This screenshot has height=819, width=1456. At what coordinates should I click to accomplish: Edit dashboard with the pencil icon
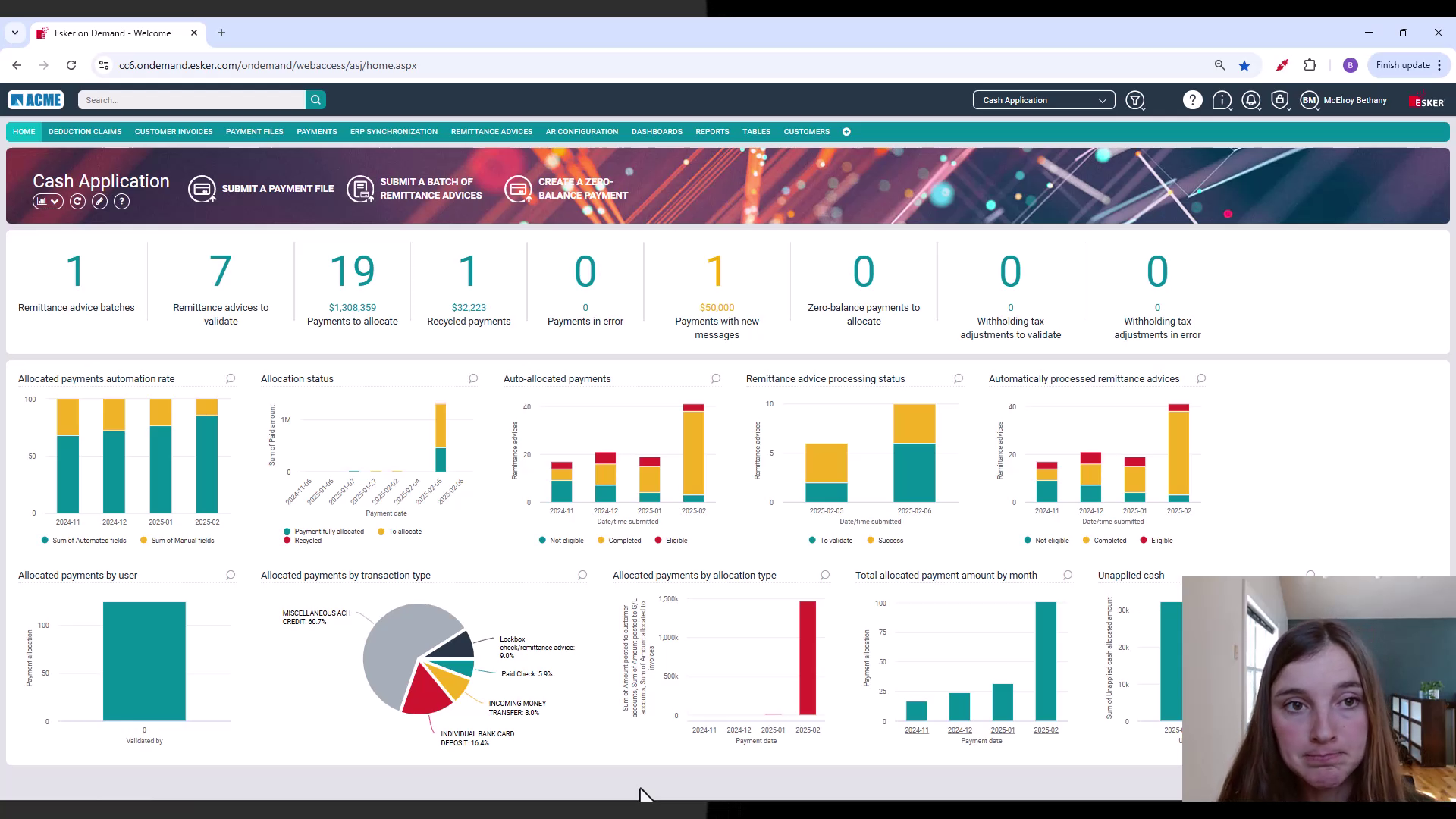99,202
